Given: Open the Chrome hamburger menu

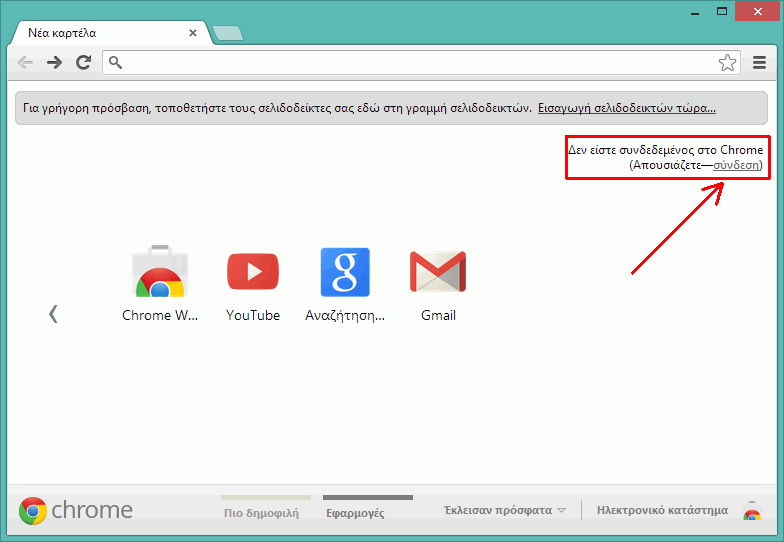Looking at the screenshot, I should [x=760, y=62].
